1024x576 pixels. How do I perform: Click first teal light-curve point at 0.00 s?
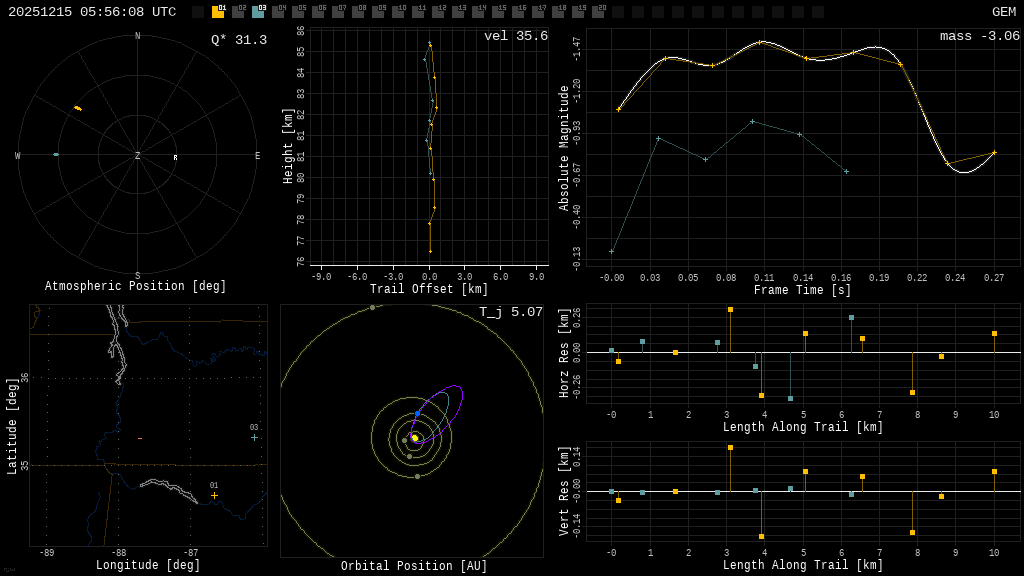coord(611,251)
